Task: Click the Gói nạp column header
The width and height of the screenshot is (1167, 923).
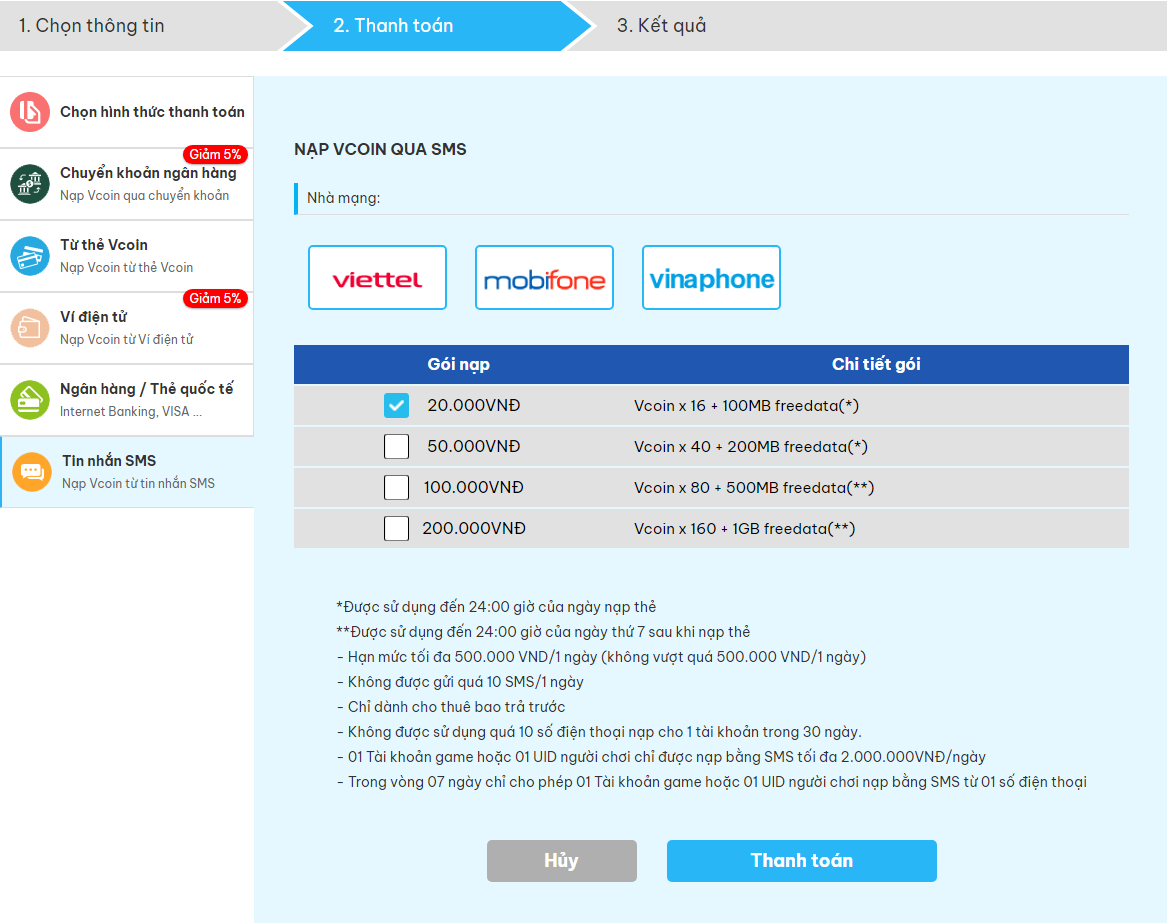Action: pos(458,364)
